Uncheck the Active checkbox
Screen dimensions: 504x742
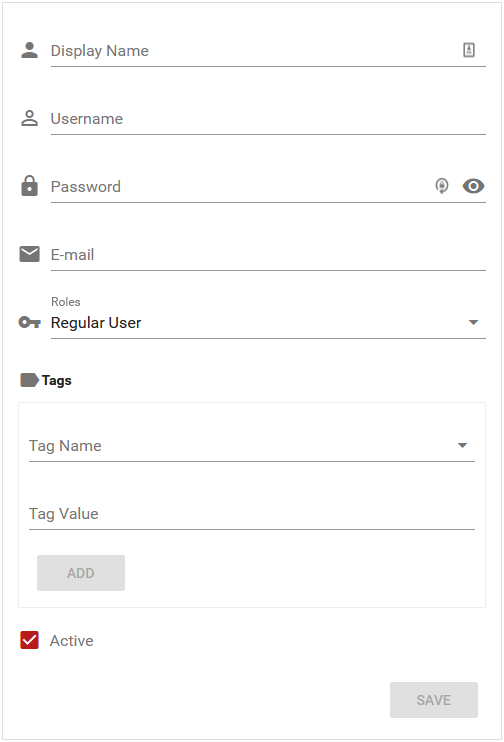(x=29, y=640)
